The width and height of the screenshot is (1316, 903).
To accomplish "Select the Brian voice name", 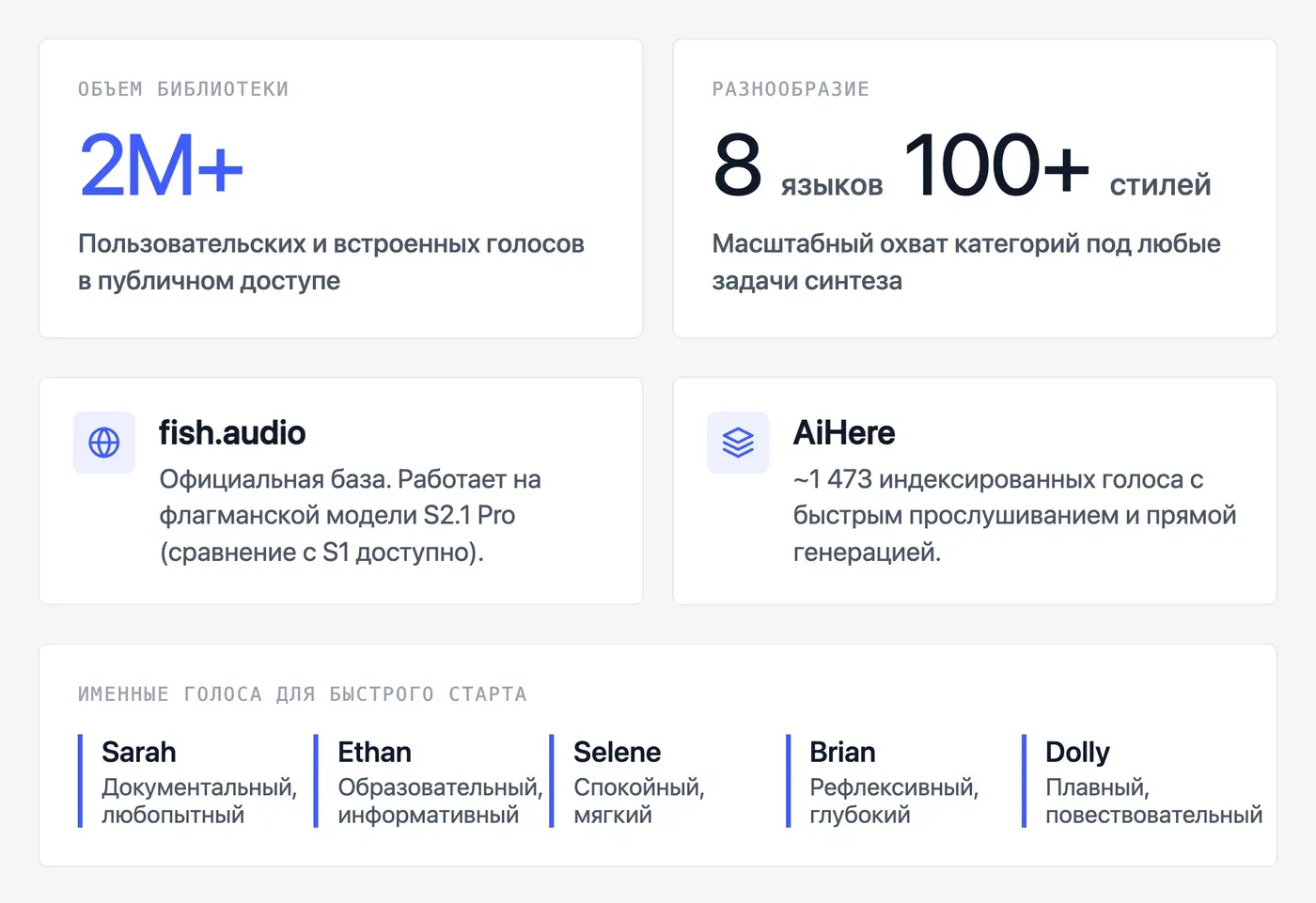I will coord(842,753).
